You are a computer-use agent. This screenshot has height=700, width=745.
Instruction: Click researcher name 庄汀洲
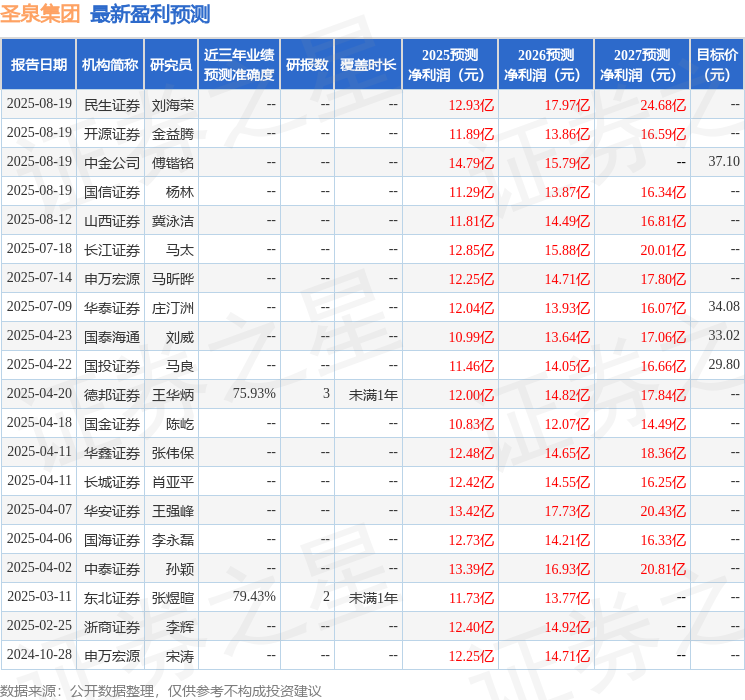173,308
